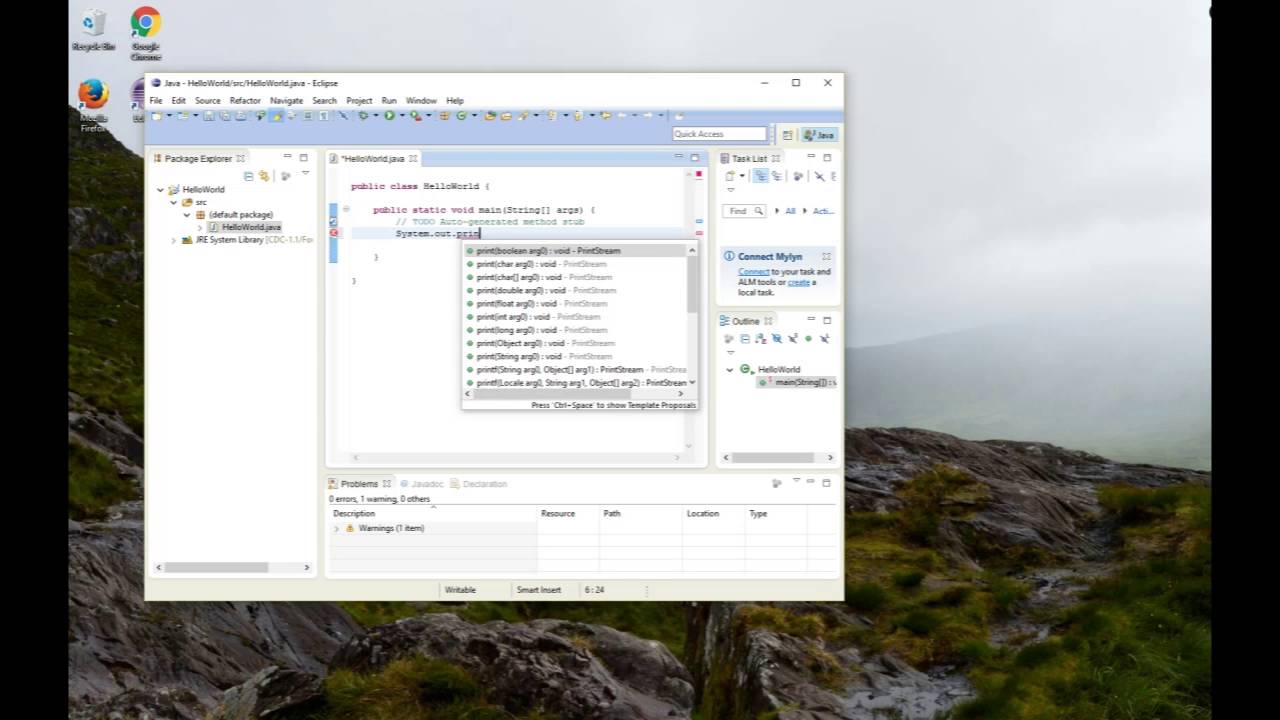The width and height of the screenshot is (1280, 720).
Task: Click the create local task link
Action: point(798,282)
